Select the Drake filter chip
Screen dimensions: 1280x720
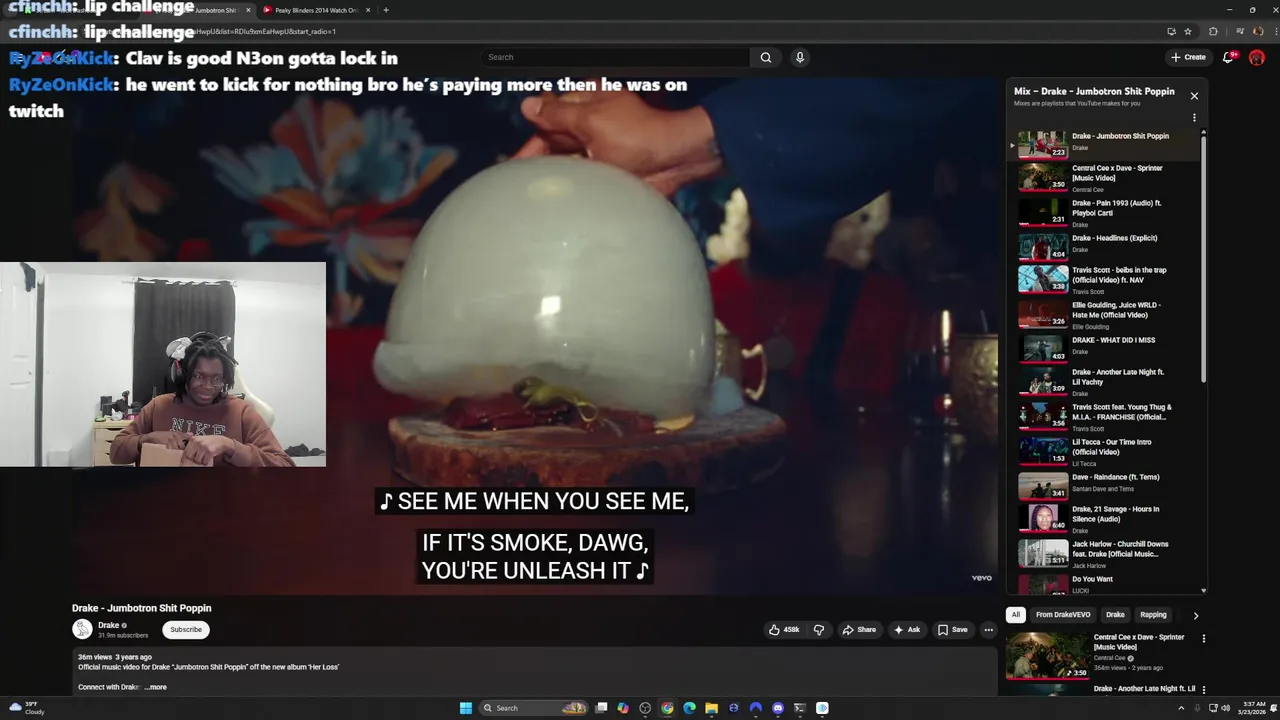tap(1115, 615)
